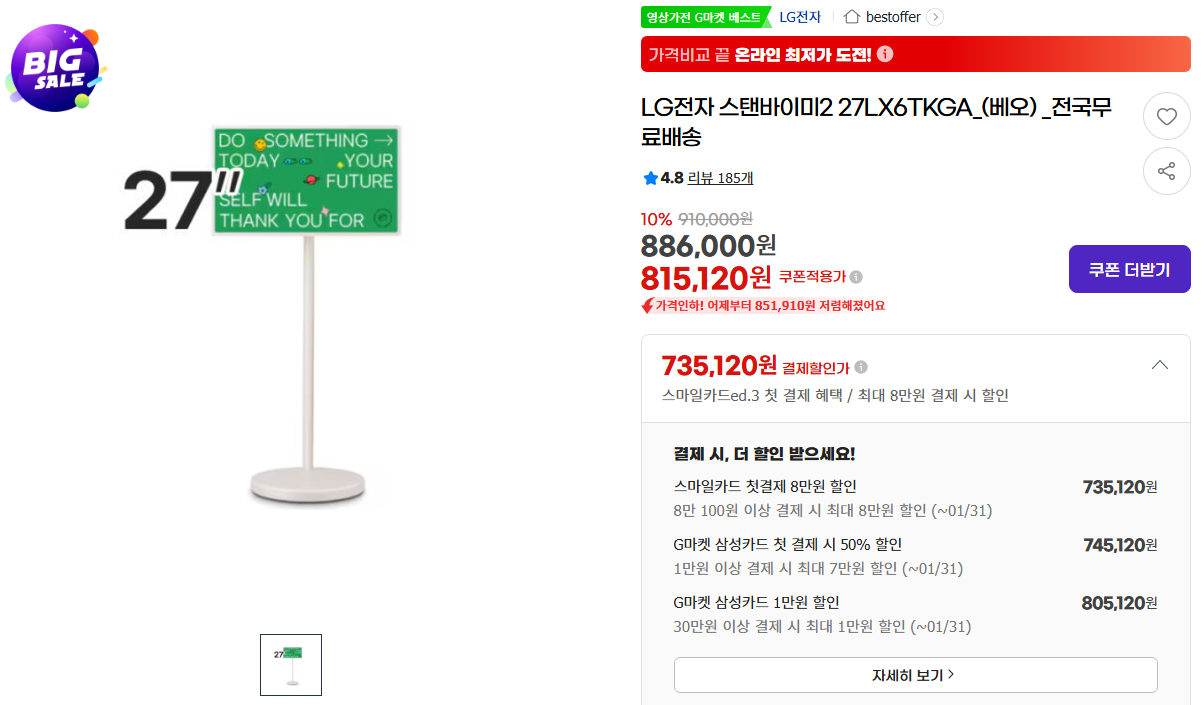
Task: Open the 리뷰 185개 reviews link
Action: click(x=720, y=178)
